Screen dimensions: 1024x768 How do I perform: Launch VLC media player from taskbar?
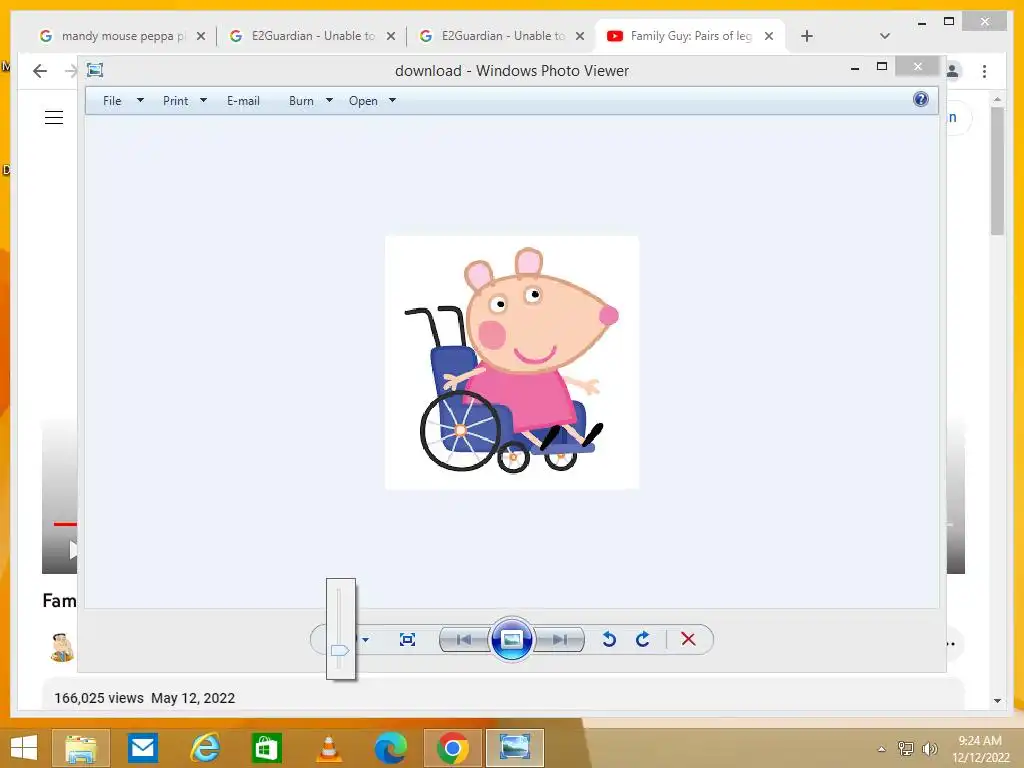coord(328,748)
